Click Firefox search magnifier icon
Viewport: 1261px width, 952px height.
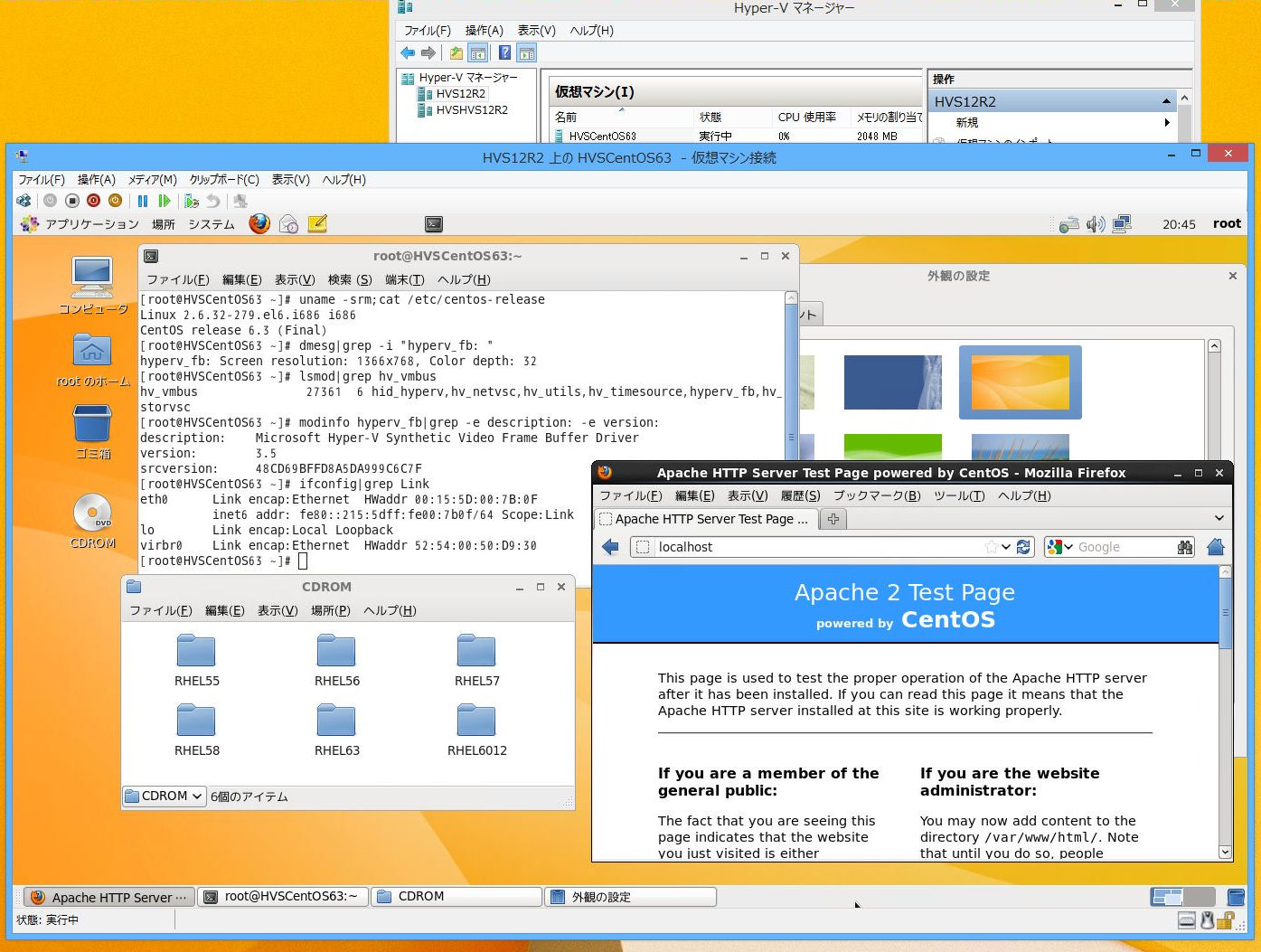coord(1185,547)
